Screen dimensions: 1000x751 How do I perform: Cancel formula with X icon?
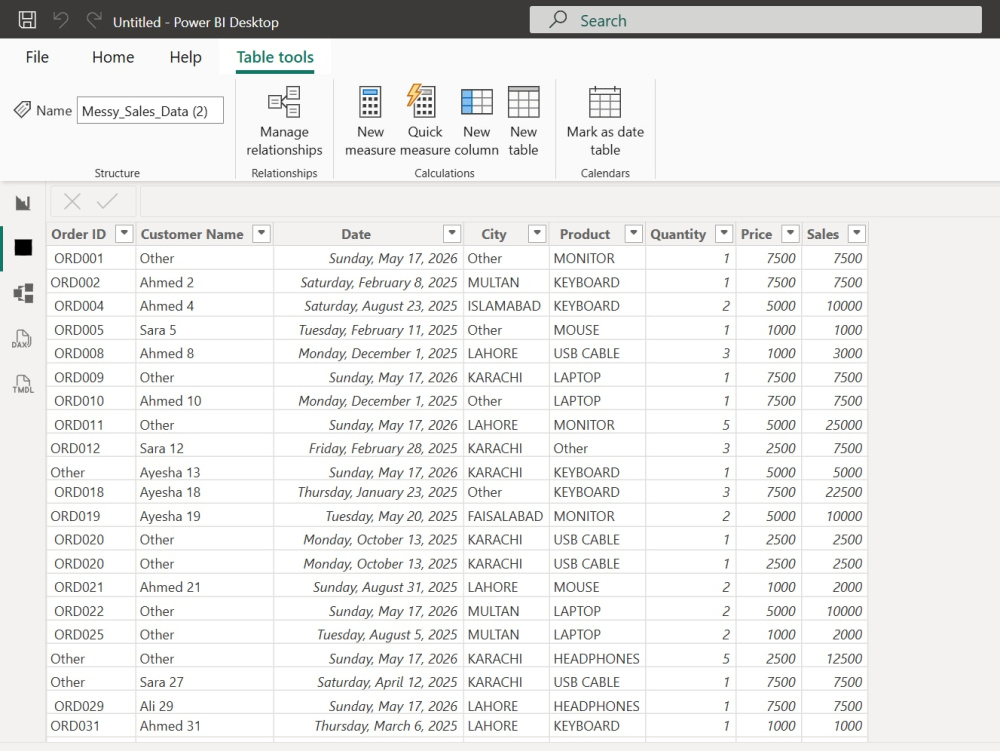[x=72, y=202]
